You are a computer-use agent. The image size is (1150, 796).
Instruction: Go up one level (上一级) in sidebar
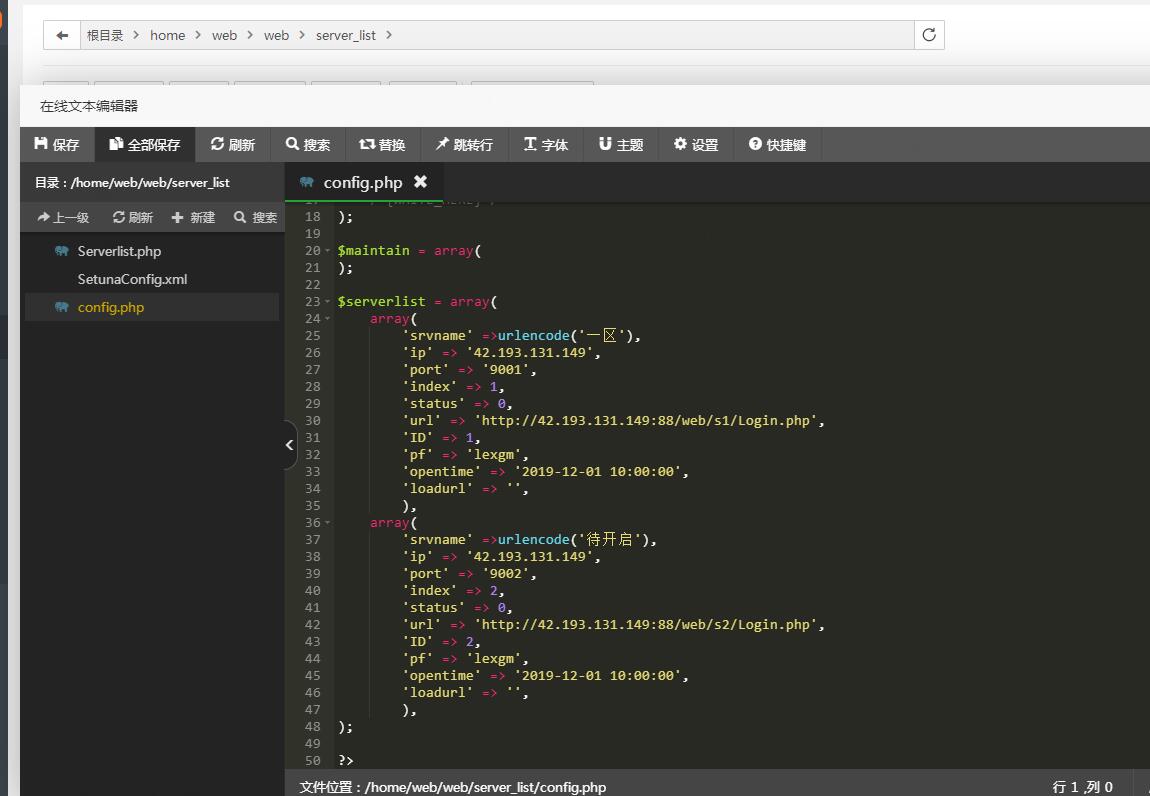point(63,217)
